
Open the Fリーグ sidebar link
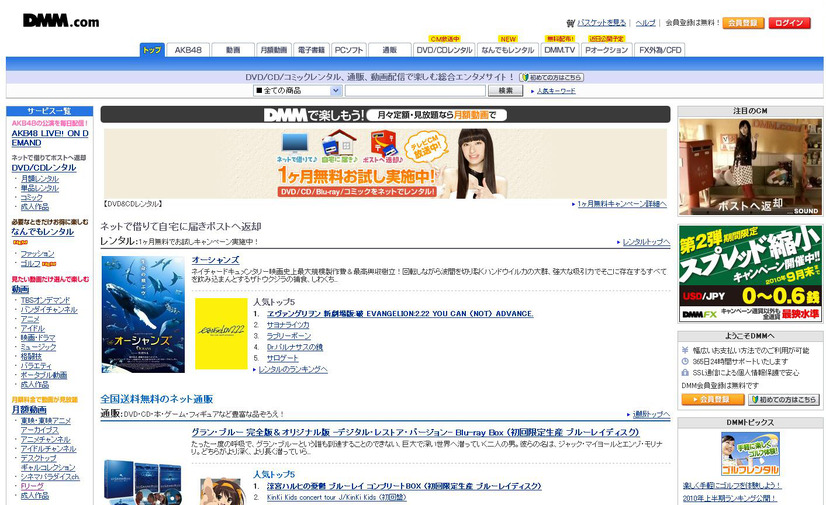tap(32, 486)
